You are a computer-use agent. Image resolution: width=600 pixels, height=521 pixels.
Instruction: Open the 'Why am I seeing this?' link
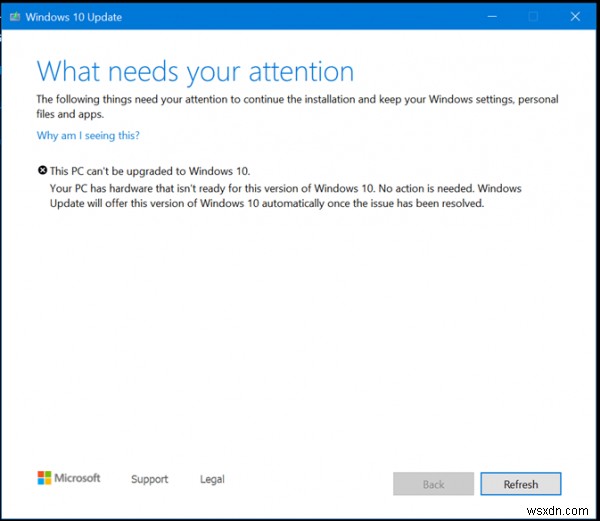tap(88, 135)
